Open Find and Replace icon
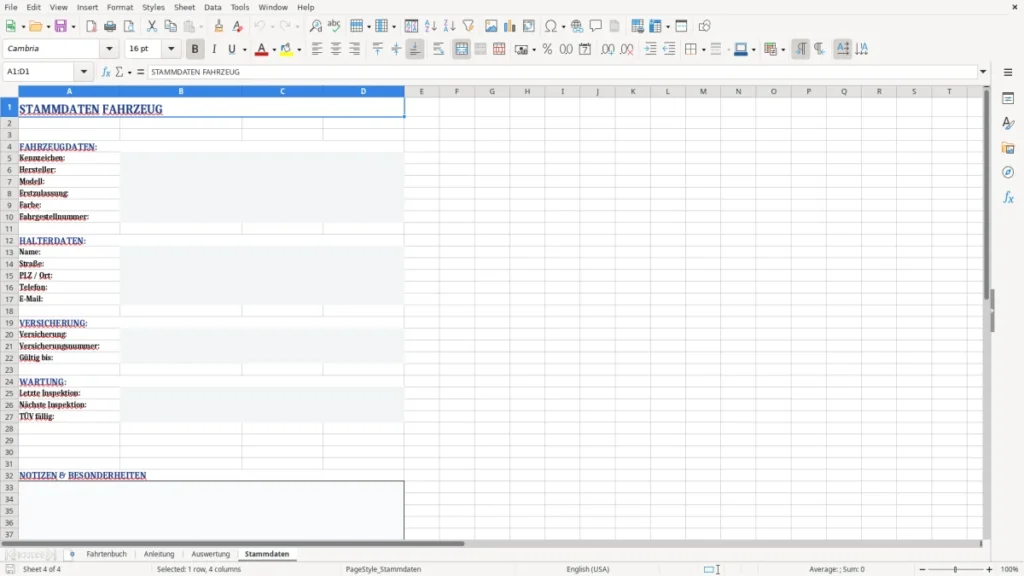1024x576 pixels. pyautogui.click(x=315, y=26)
